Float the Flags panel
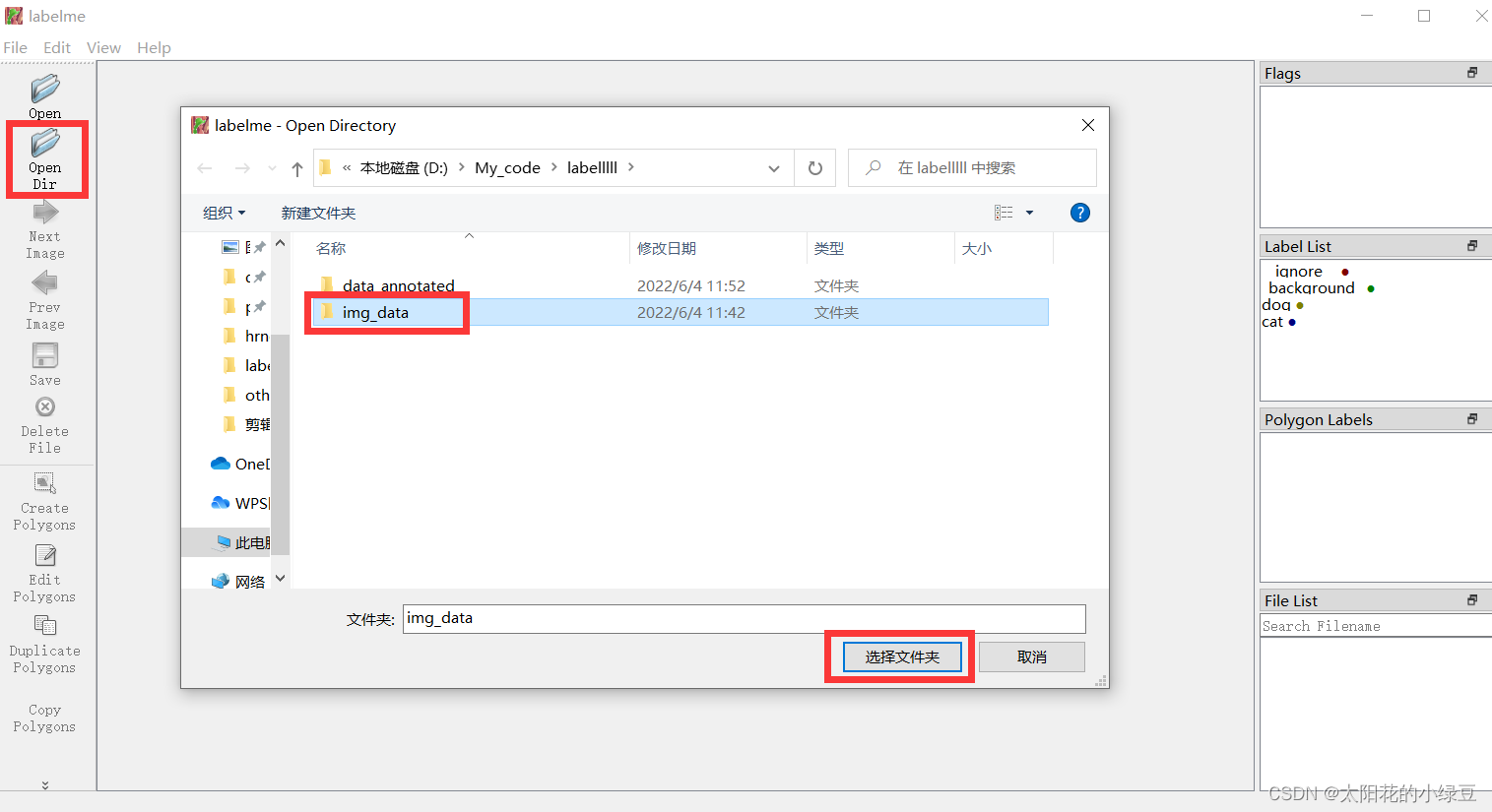The image size is (1492, 812). (x=1472, y=73)
